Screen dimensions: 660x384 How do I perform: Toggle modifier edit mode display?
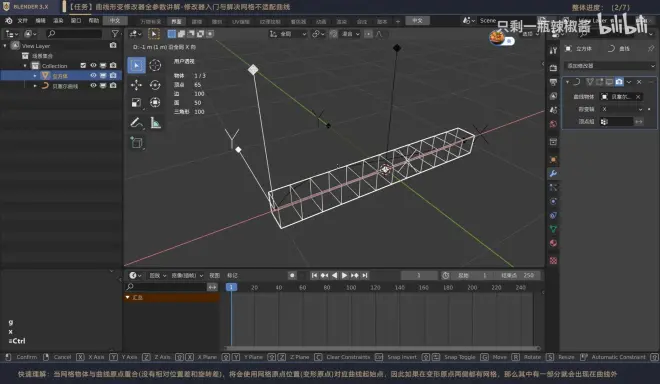(599, 82)
